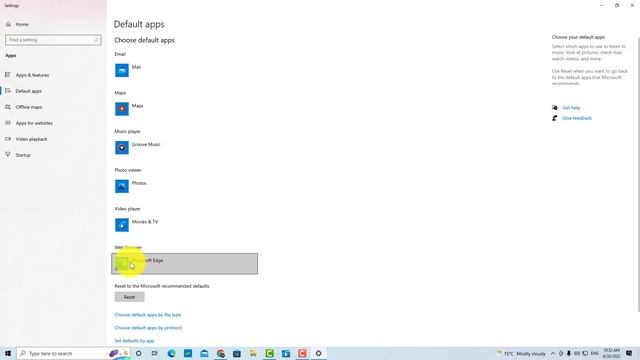The height and width of the screenshot is (360, 640).
Task: Open the Settings gear on taskbar
Action: 318,353
